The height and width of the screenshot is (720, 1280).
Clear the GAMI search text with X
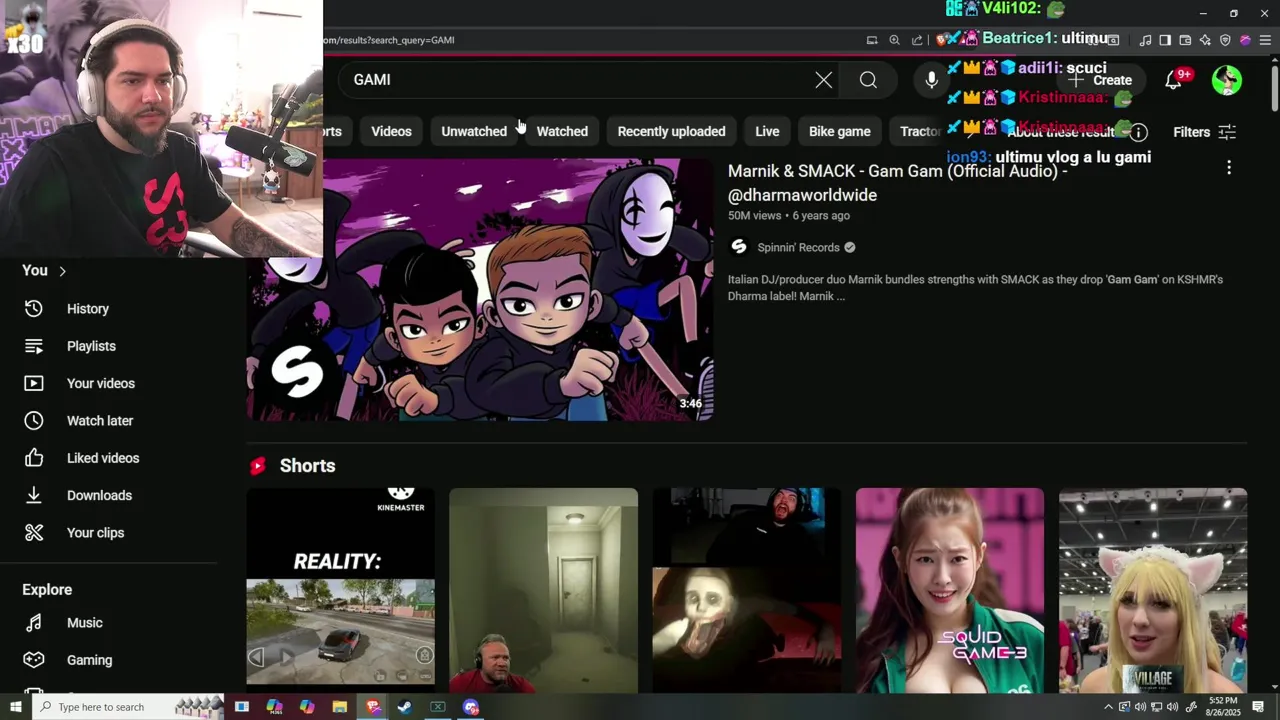(x=823, y=80)
